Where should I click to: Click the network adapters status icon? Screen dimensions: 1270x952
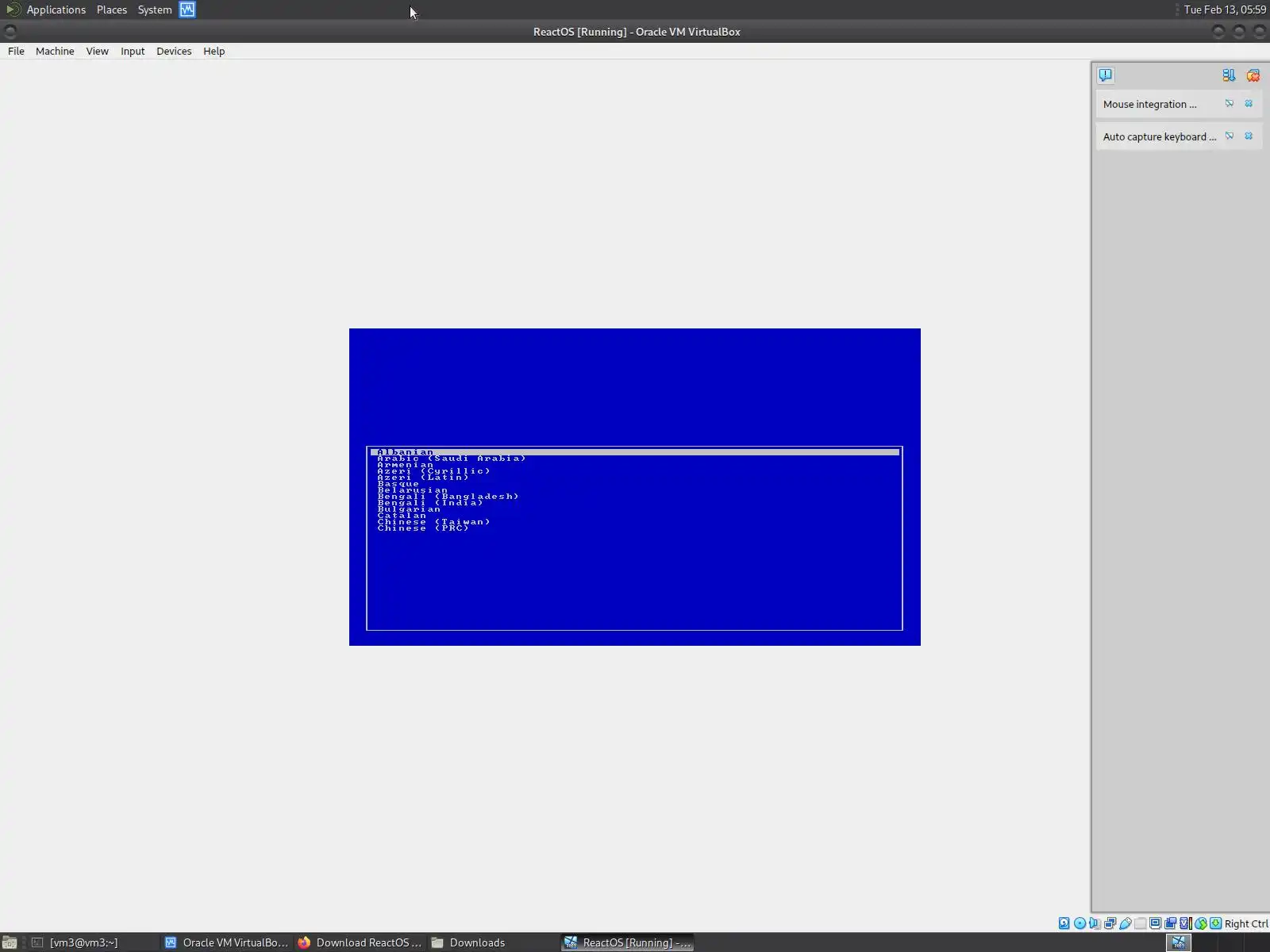click(x=1110, y=923)
